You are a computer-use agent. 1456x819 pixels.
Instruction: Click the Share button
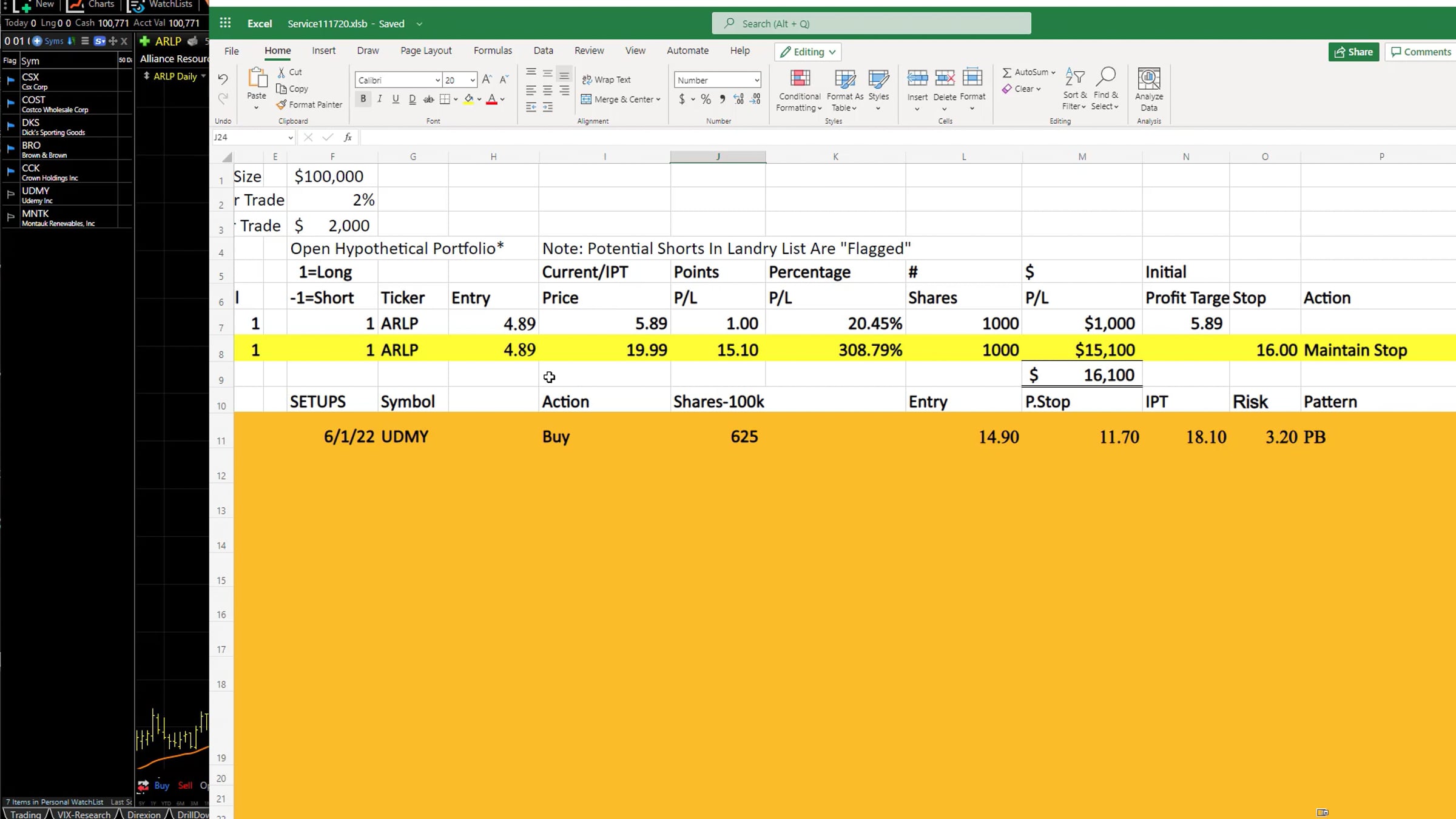[1353, 52]
